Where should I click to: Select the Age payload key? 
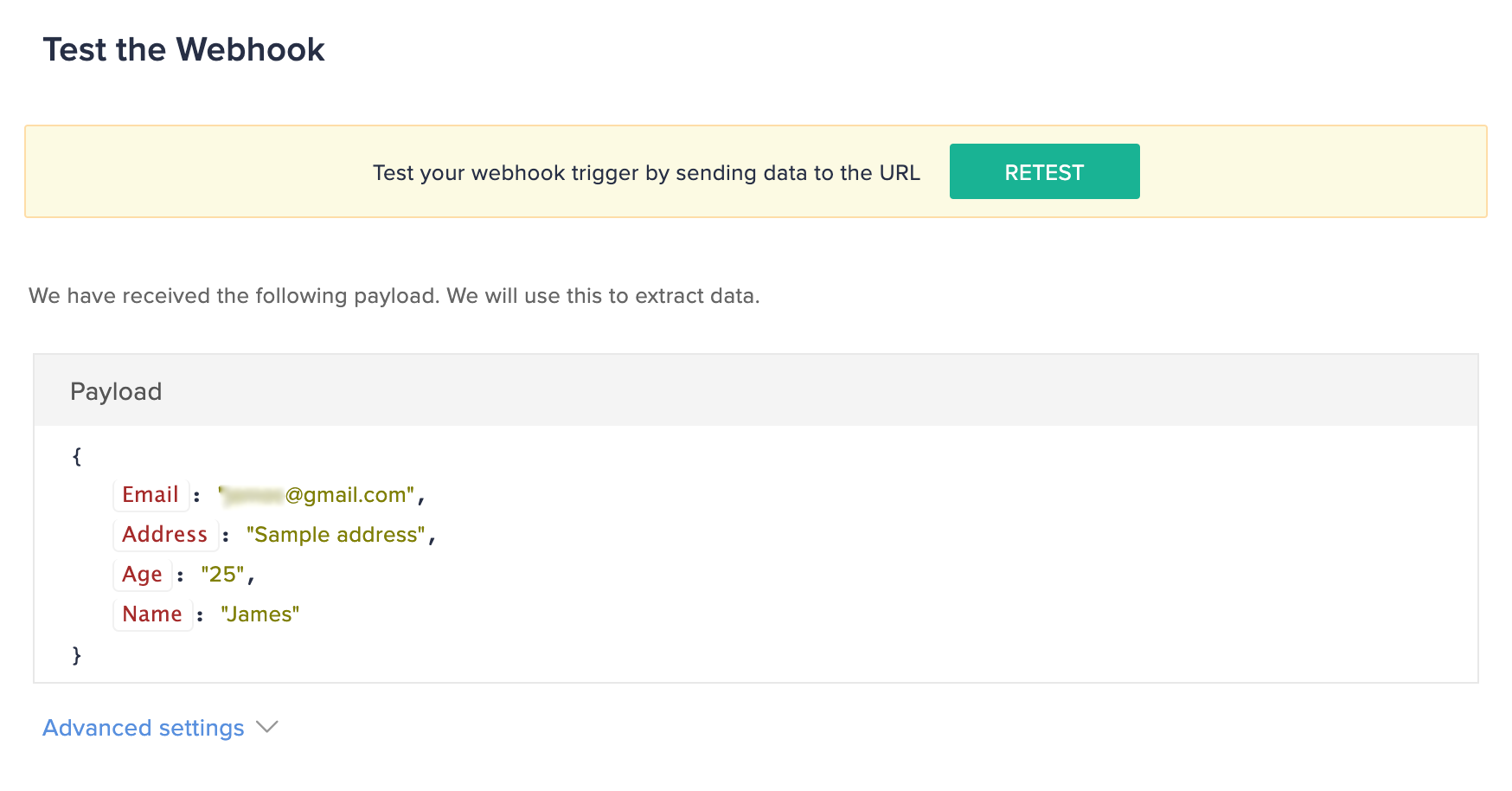(142, 575)
